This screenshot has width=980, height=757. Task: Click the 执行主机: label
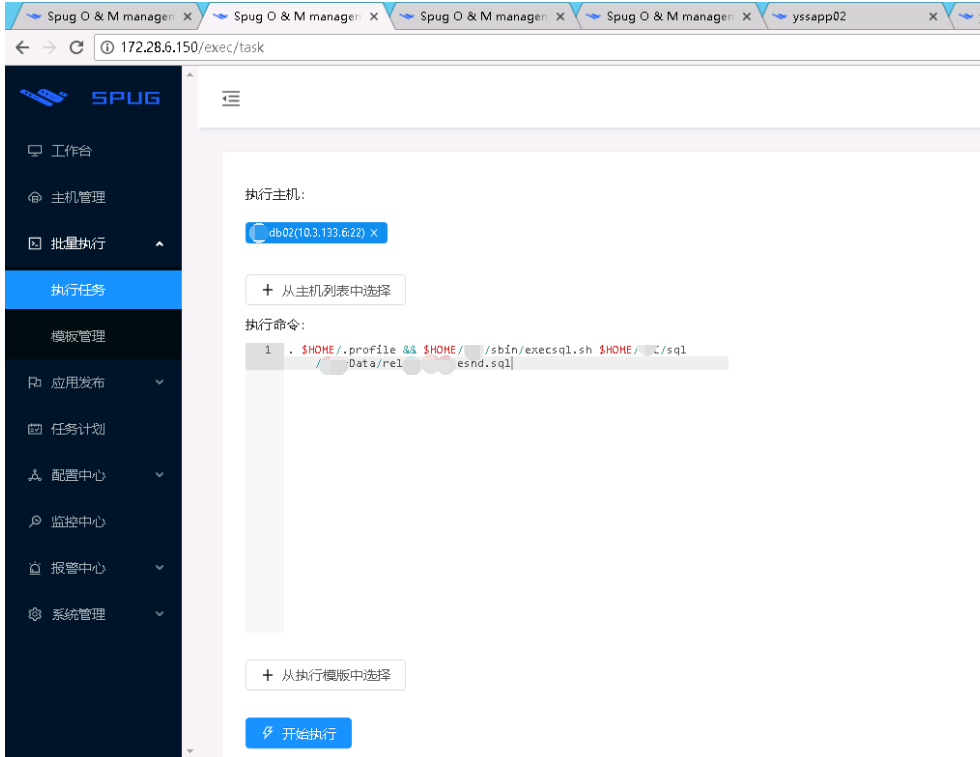click(275, 194)
